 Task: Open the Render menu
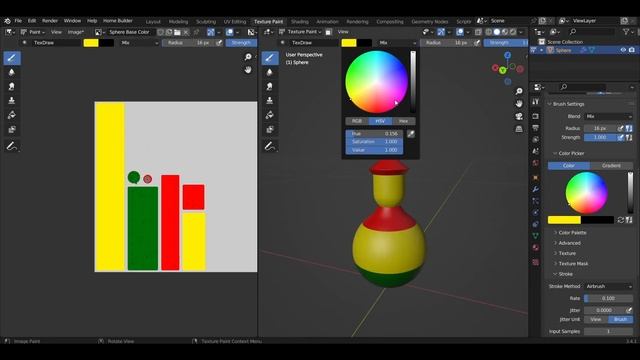[50, 21]
